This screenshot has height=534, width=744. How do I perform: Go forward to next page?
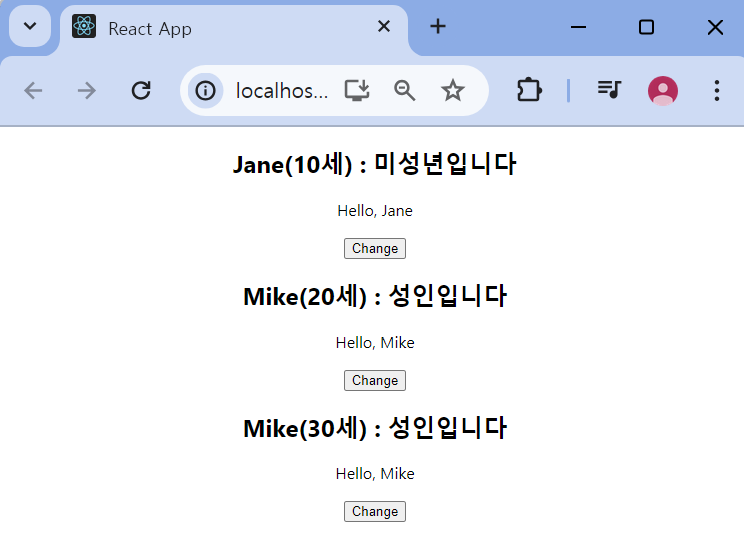87,90
